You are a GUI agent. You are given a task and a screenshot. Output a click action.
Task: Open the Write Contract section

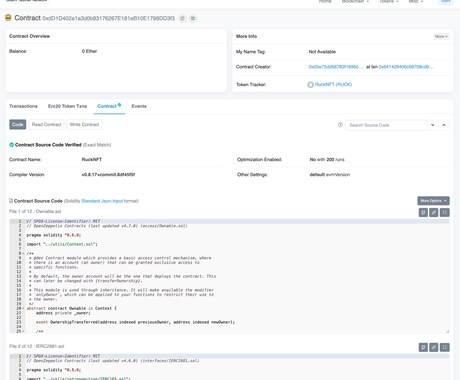pos(84,125)
